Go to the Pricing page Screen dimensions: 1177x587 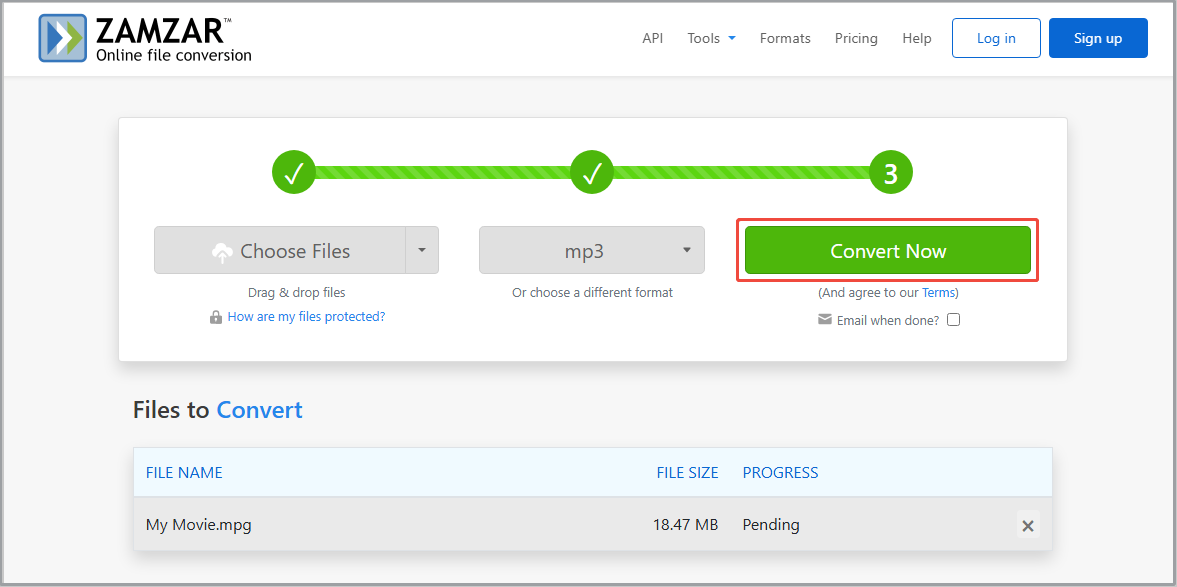pos(856,38)
